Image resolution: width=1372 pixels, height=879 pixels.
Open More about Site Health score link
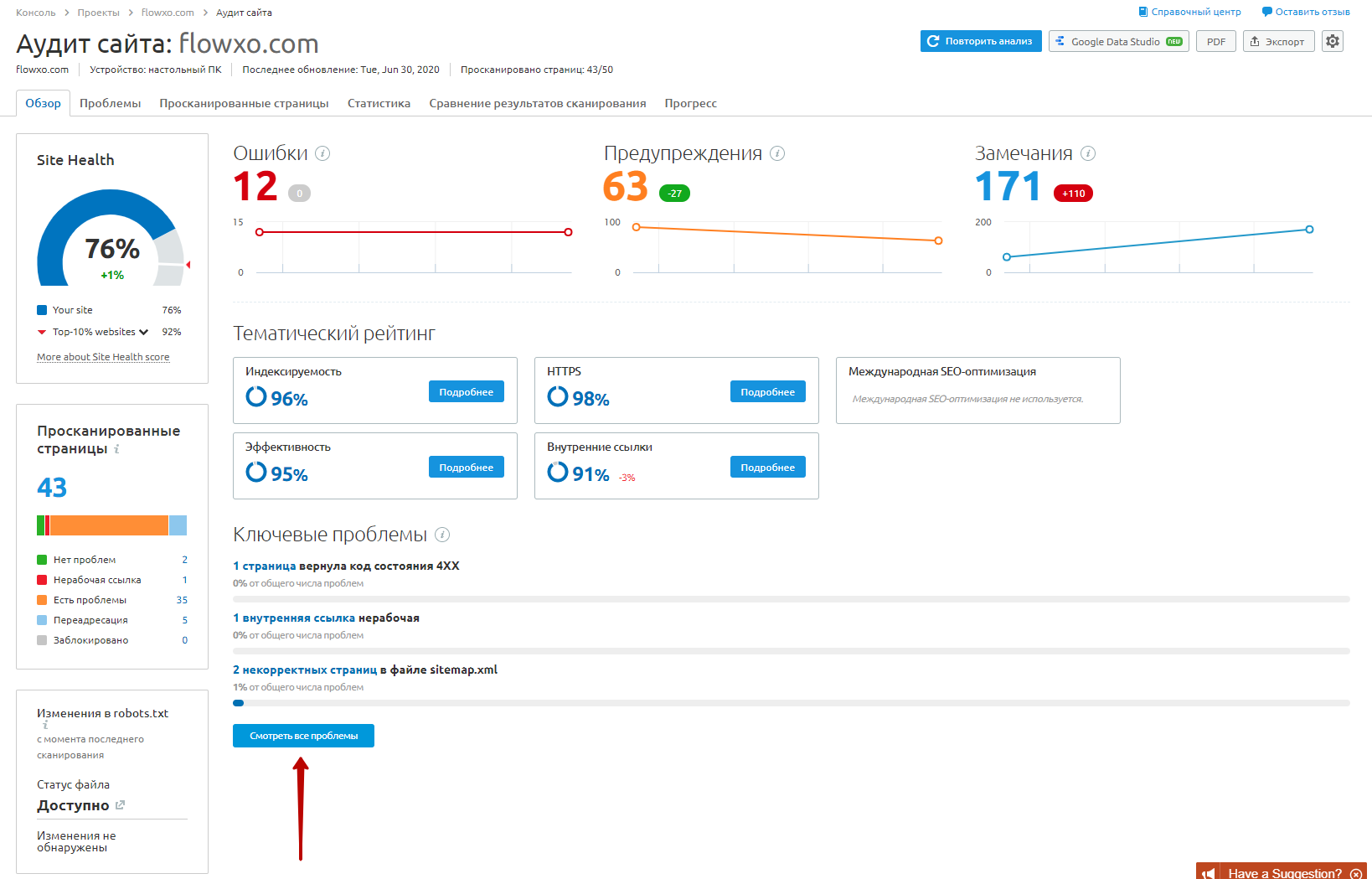point(103,357)
